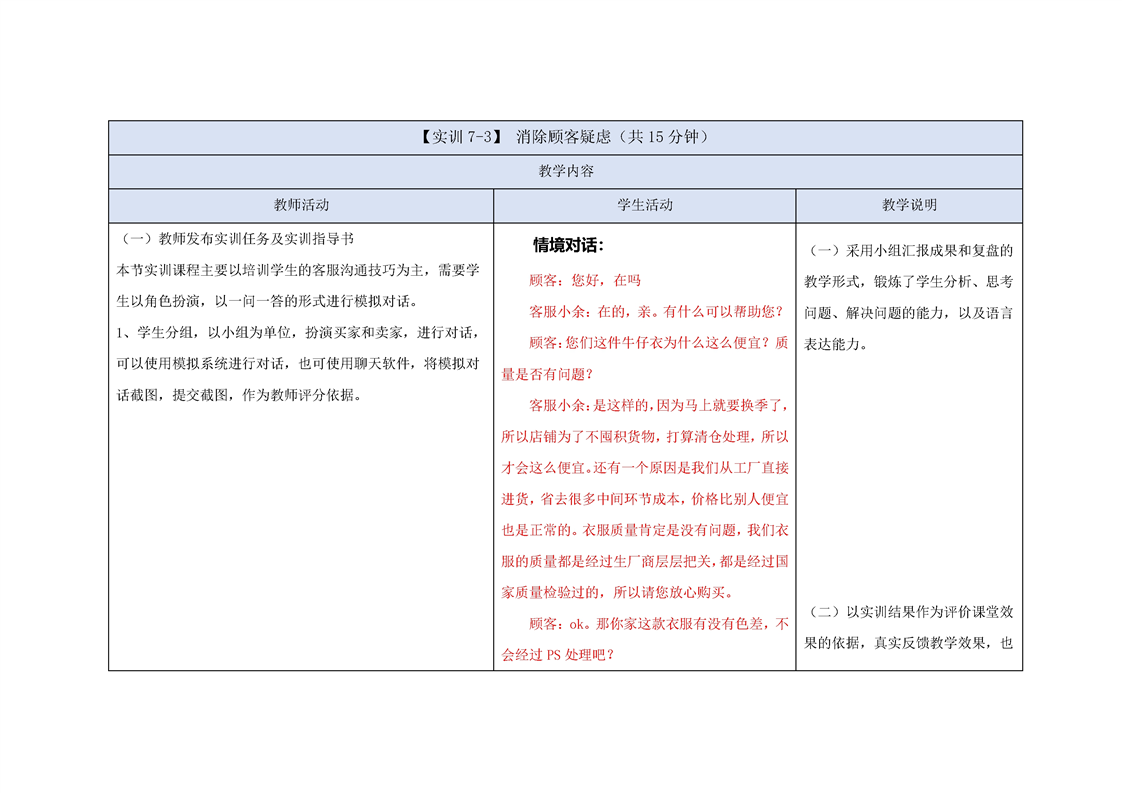The image size is (1122, 793).
Task: Click the title row '【实训 7-3】消除顾客疑虑'
Action: 564,138
